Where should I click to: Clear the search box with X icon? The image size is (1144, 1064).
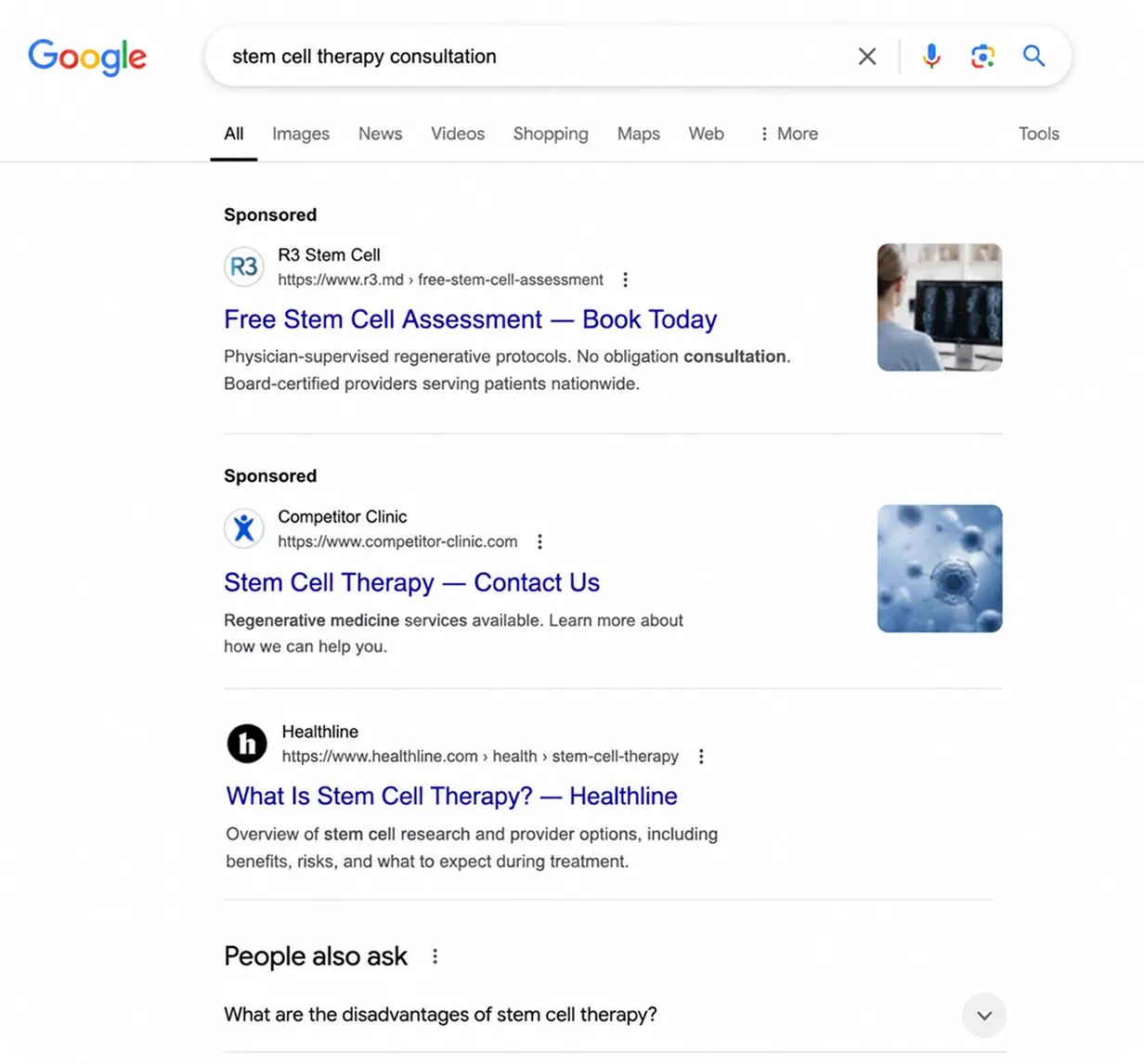point(867,57)
